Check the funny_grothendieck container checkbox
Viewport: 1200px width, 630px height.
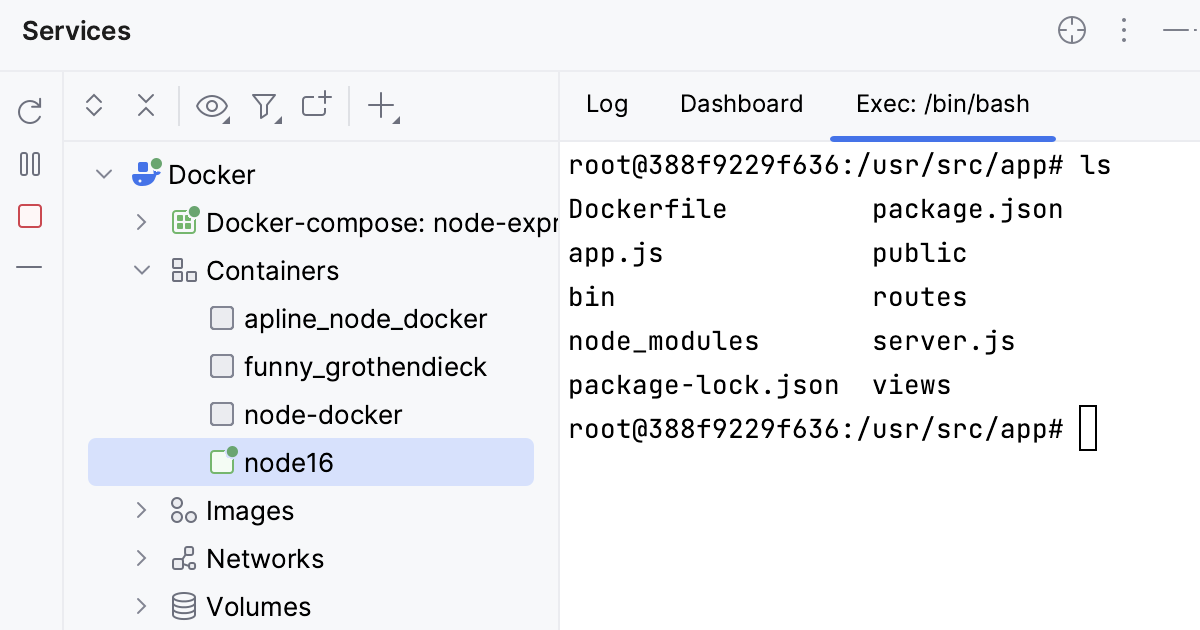click(x=221, y=366)
